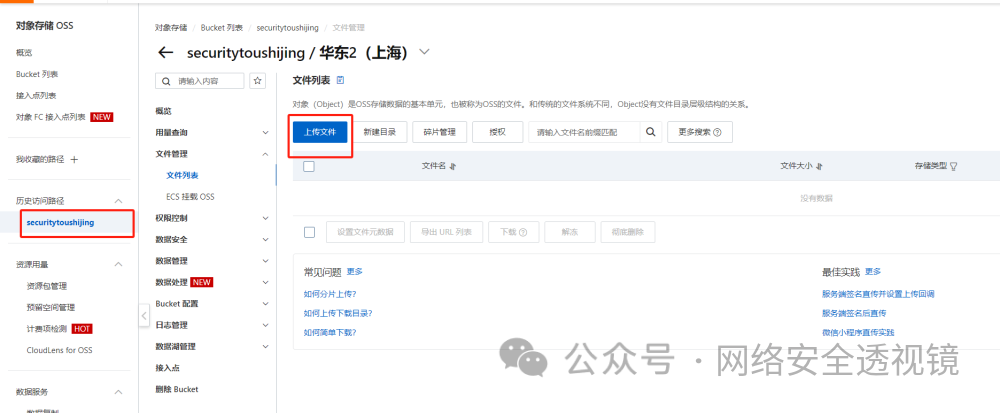Open bucket 概览 in the inner menu
1000x413 pixels.
(x=163, y=111)
